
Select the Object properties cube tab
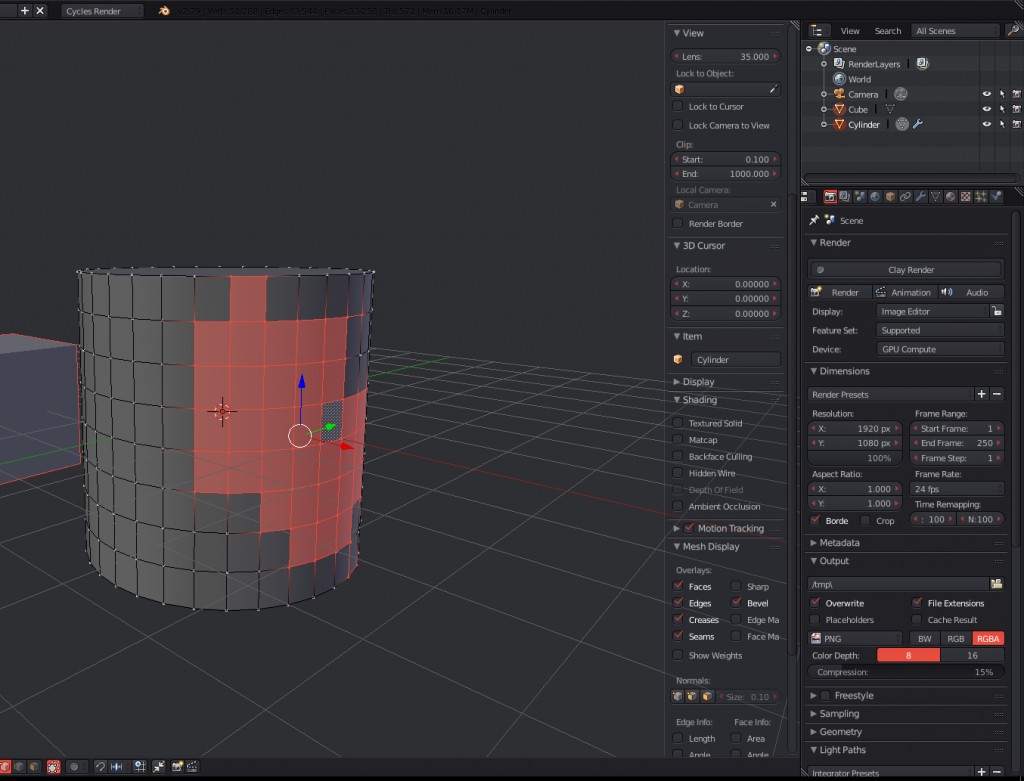(889, 196)
